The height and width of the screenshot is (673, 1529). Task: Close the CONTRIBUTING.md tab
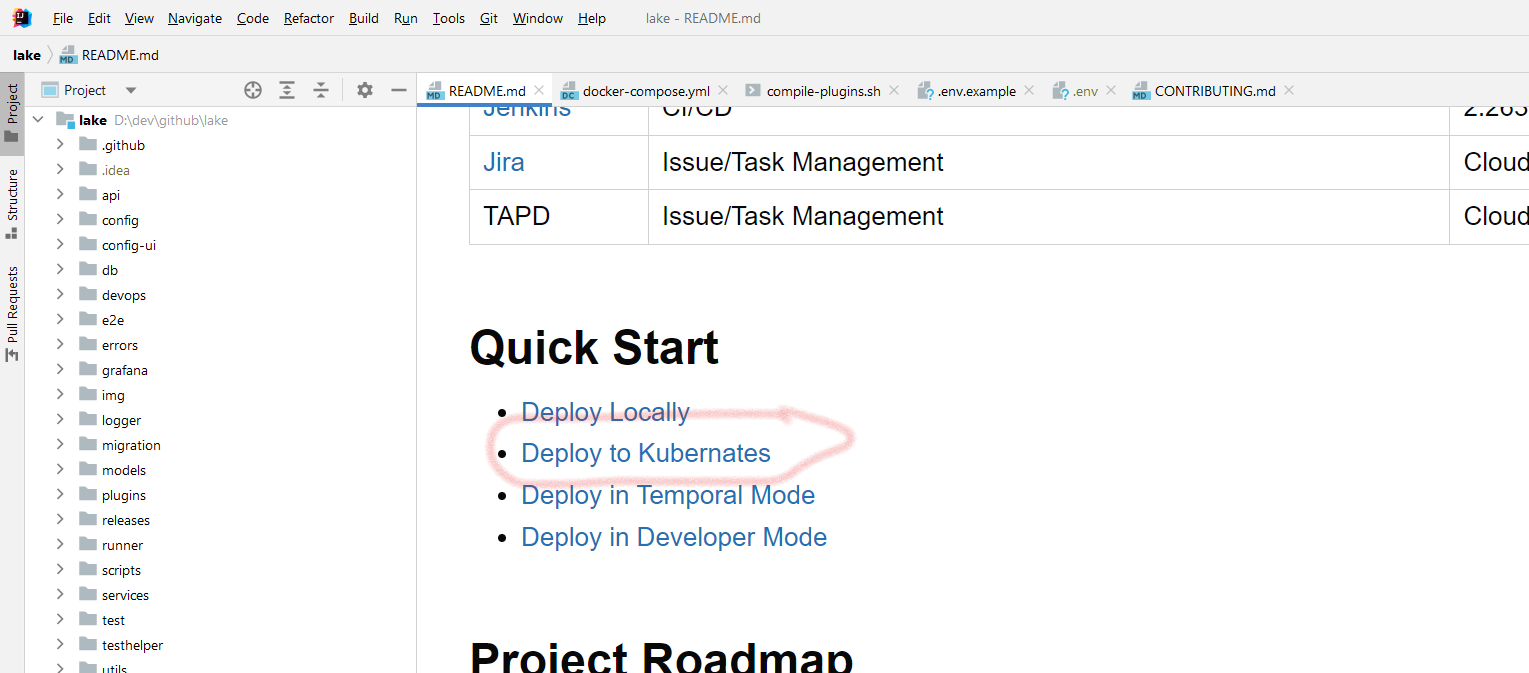click(x=1289, y=90)
